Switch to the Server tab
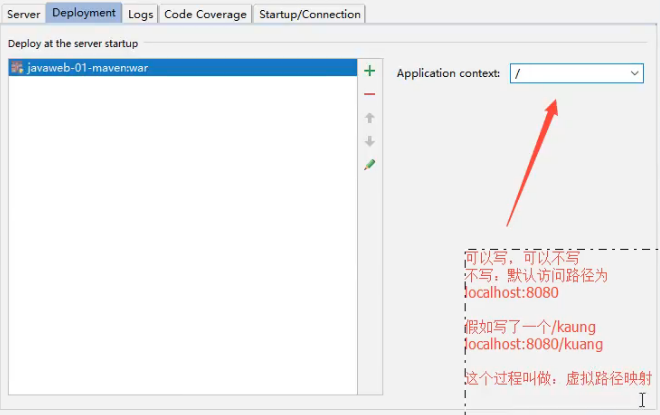The width and height of the screenshot is (660, 415). [x=24, y=14]
